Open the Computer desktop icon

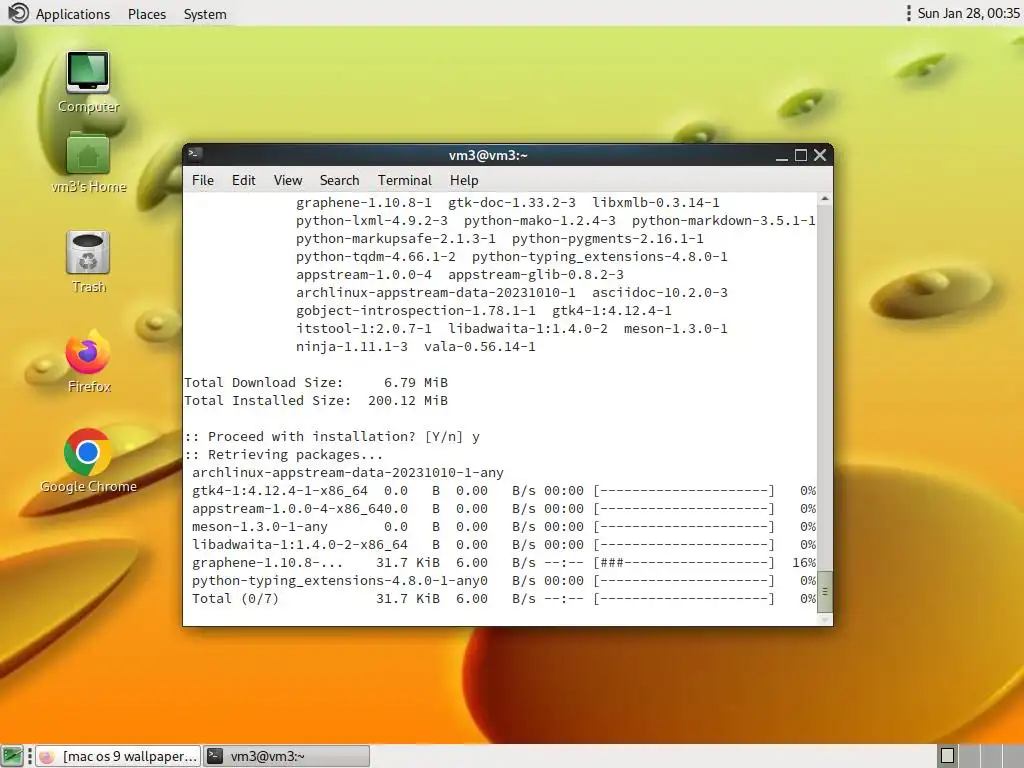88,82
